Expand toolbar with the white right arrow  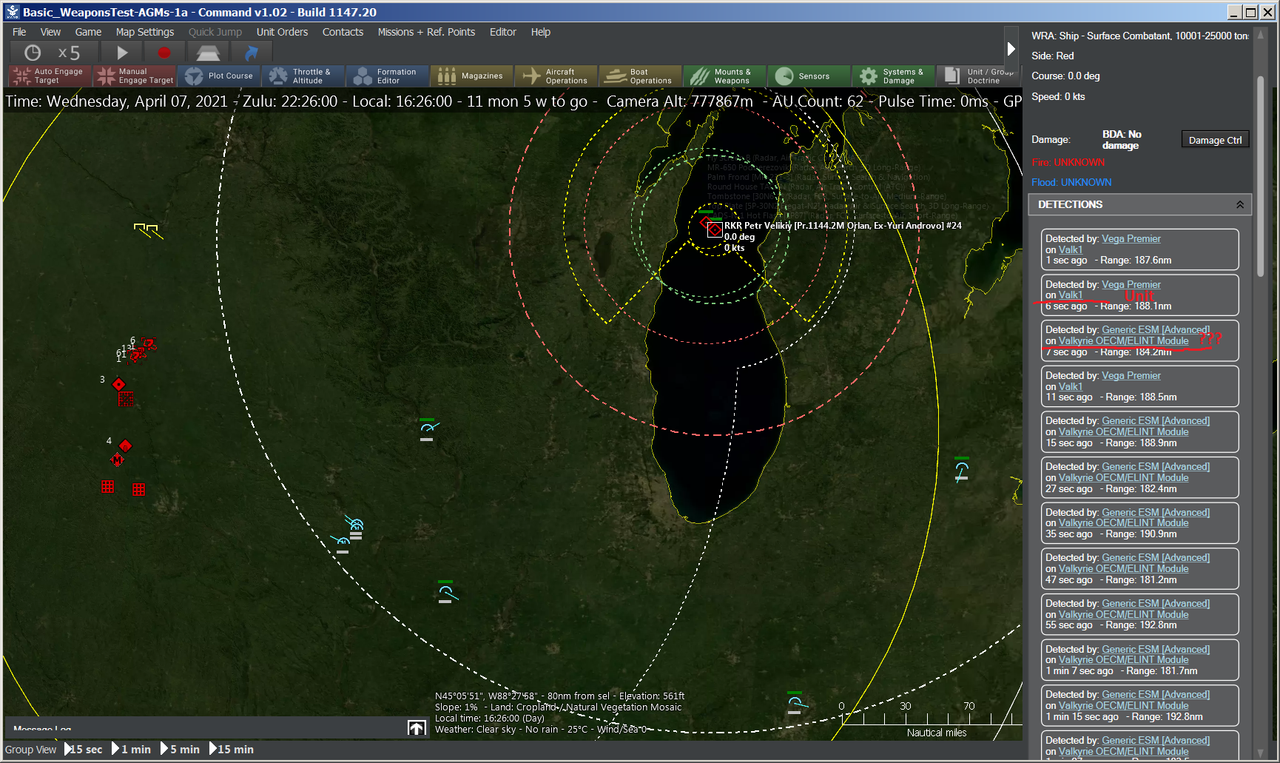coord(1011,48)
